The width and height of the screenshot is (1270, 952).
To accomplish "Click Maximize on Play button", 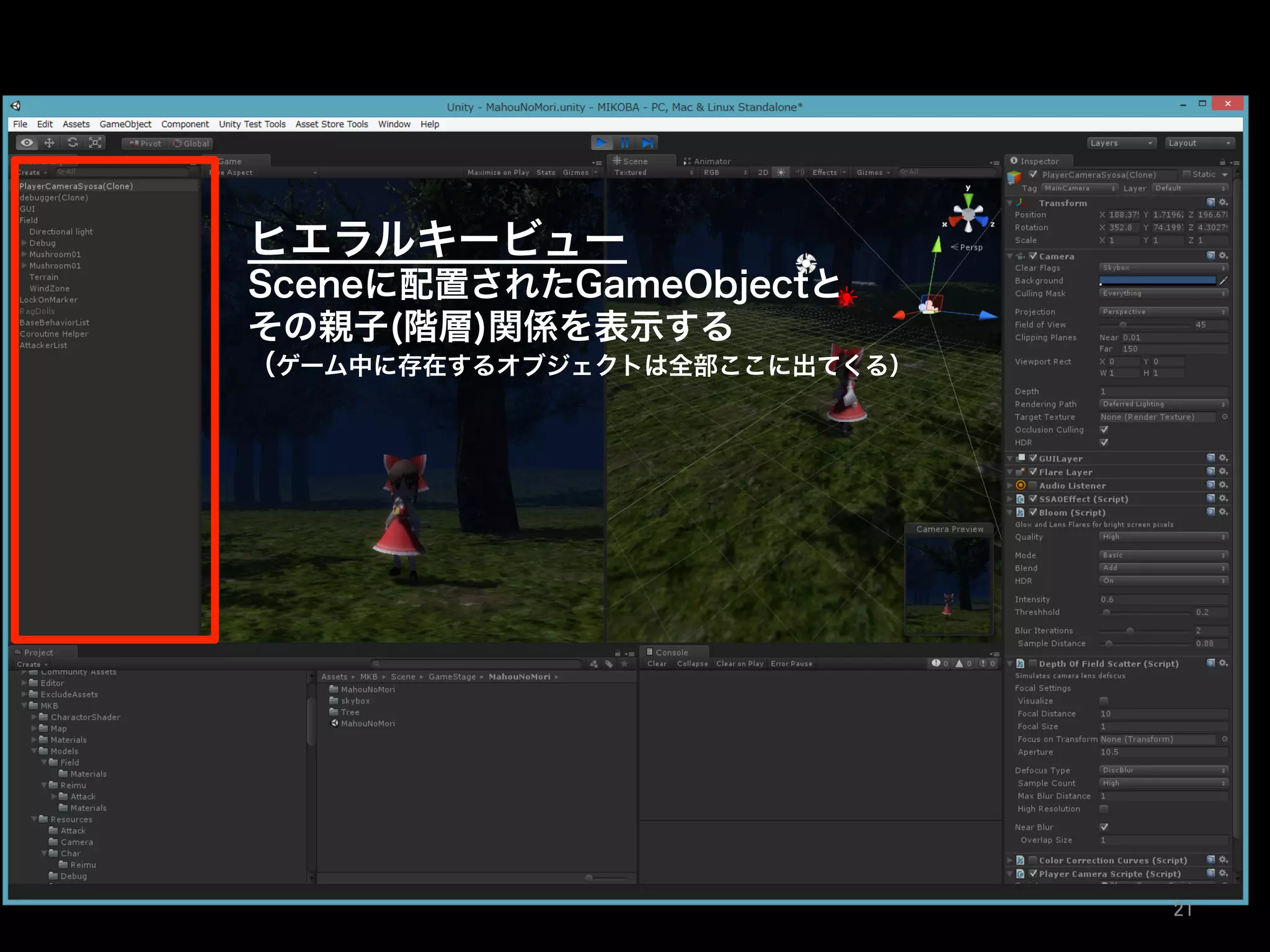I will click(x=498, y=172).
